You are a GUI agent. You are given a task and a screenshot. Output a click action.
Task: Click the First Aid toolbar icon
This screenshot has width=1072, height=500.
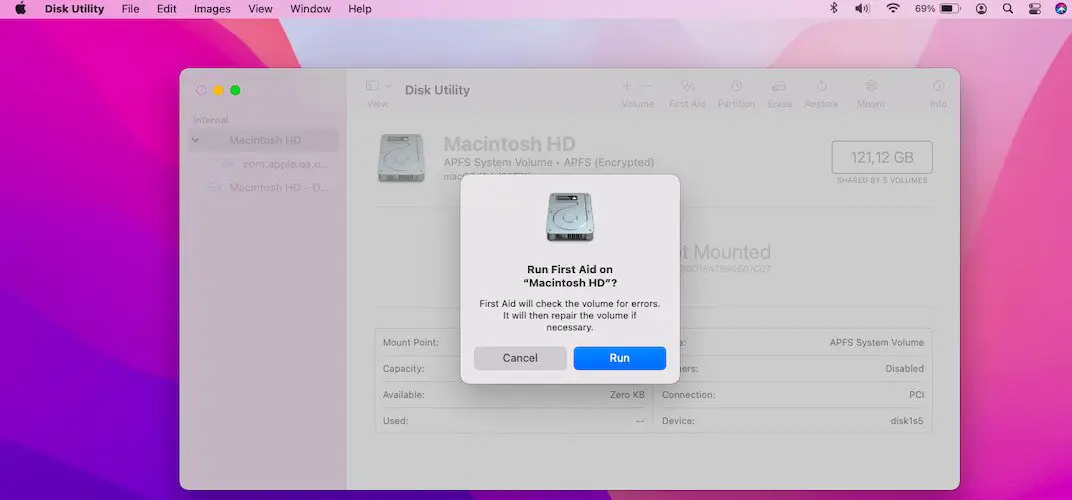[687, 88]
